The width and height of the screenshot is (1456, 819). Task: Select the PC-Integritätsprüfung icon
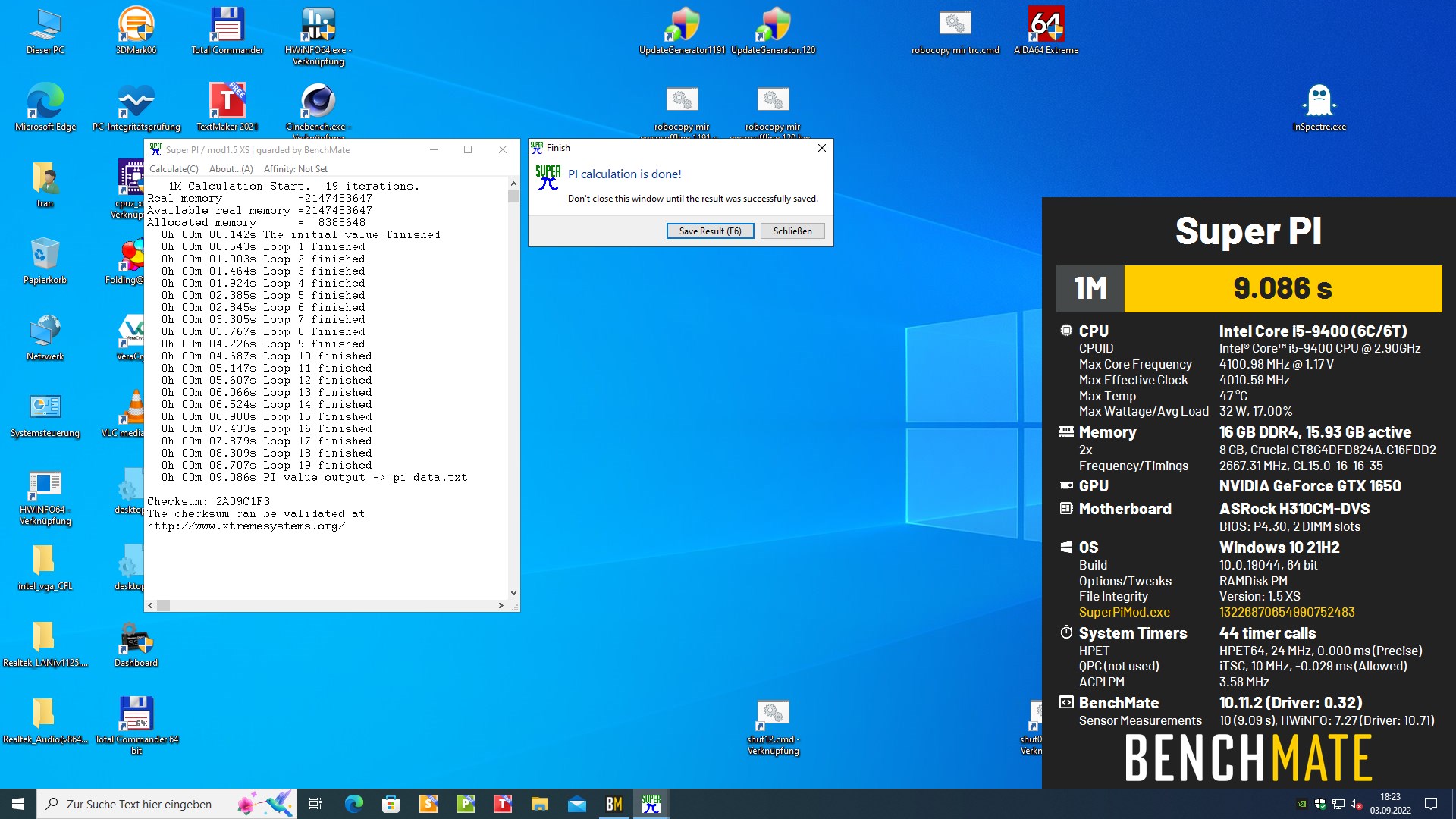tap(136, 108)
